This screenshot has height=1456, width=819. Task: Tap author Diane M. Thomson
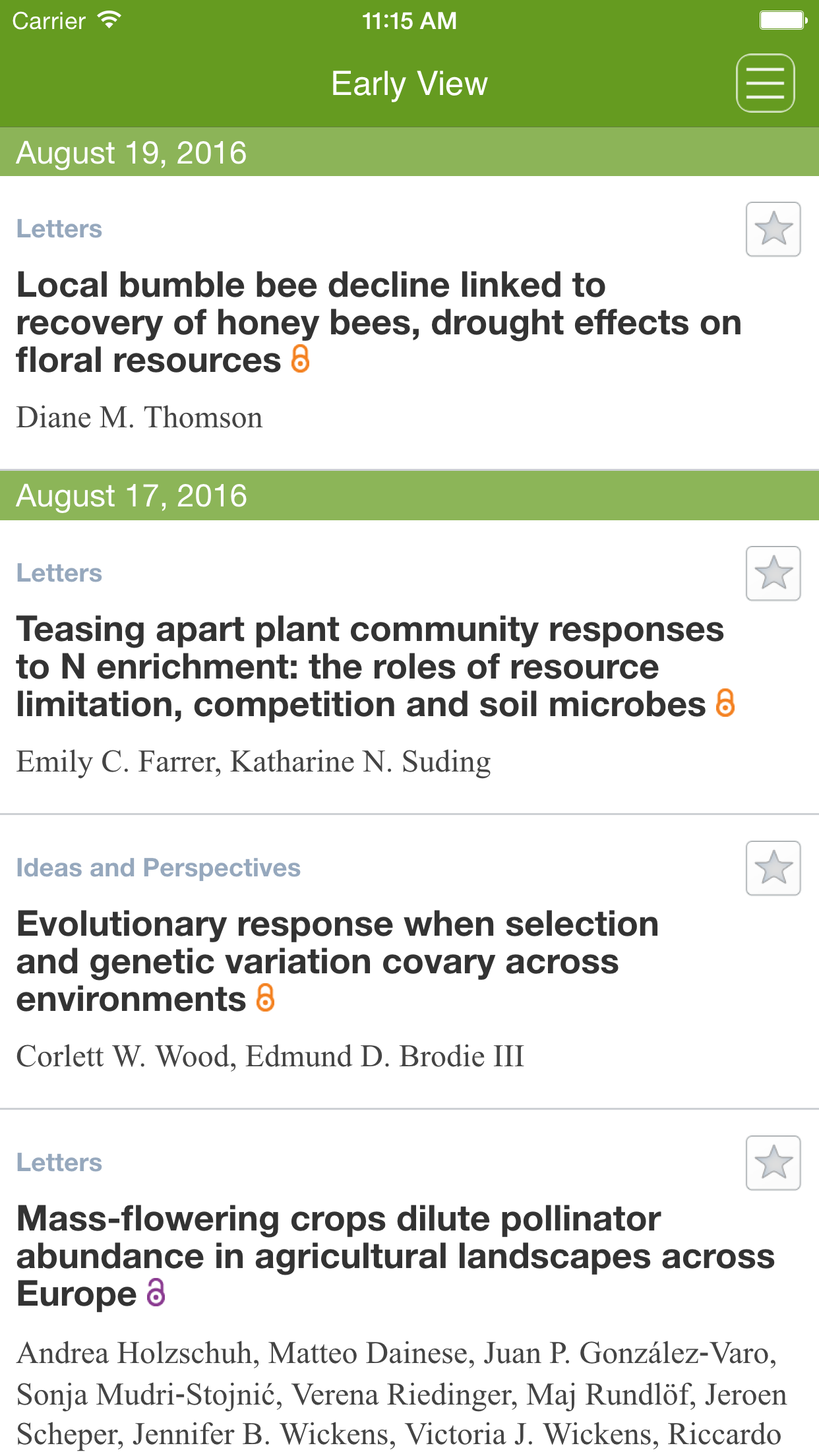[139, 417]
